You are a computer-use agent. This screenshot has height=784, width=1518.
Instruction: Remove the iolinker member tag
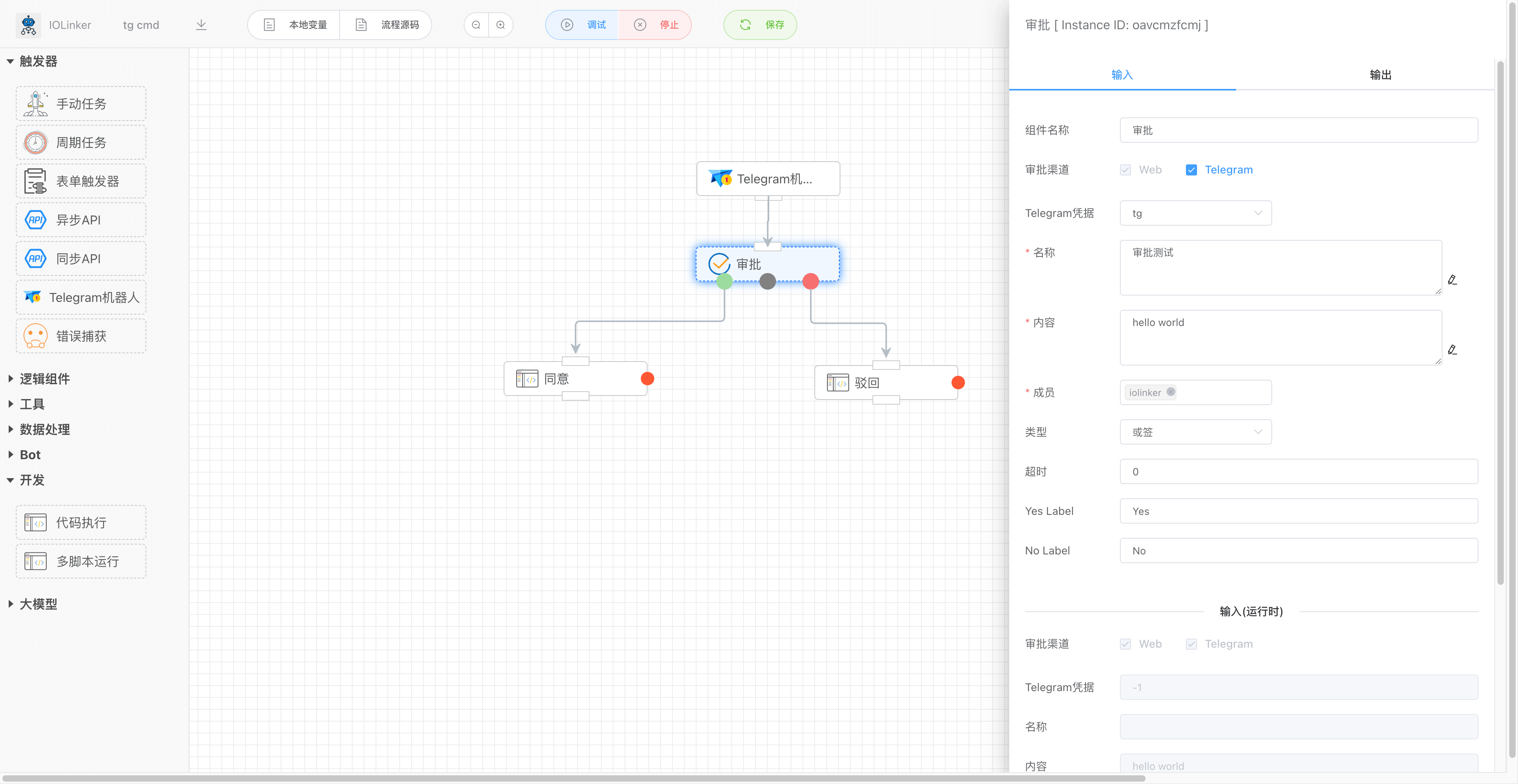[1170, 392]
